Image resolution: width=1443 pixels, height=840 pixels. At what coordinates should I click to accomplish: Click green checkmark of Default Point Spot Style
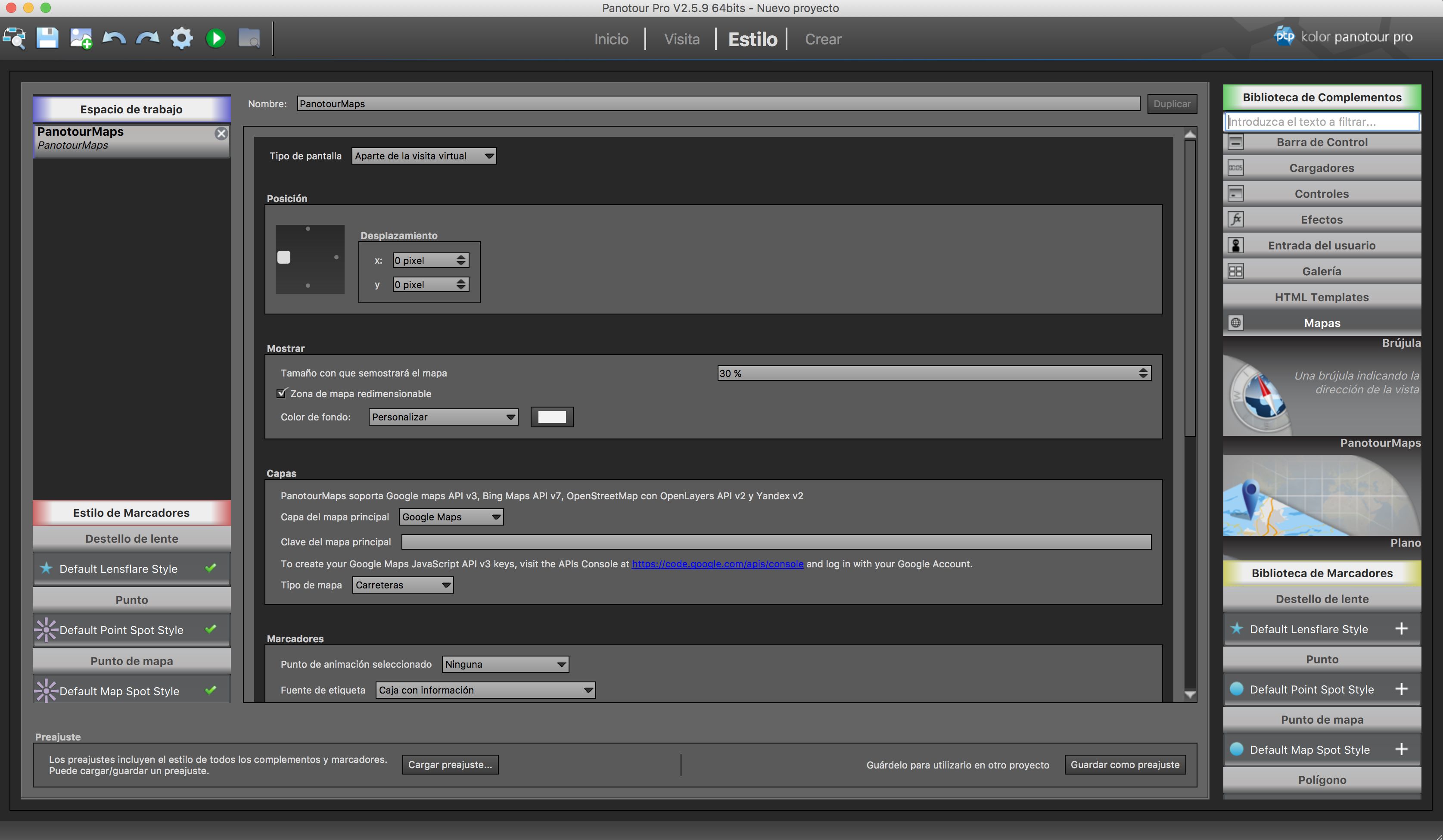click(x=211, y=629)
